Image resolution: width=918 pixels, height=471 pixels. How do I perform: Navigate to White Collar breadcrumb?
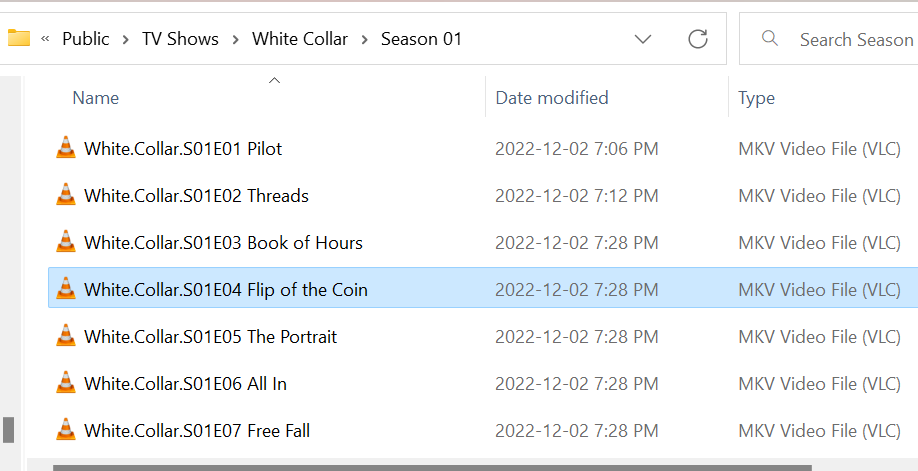point(300,39)
